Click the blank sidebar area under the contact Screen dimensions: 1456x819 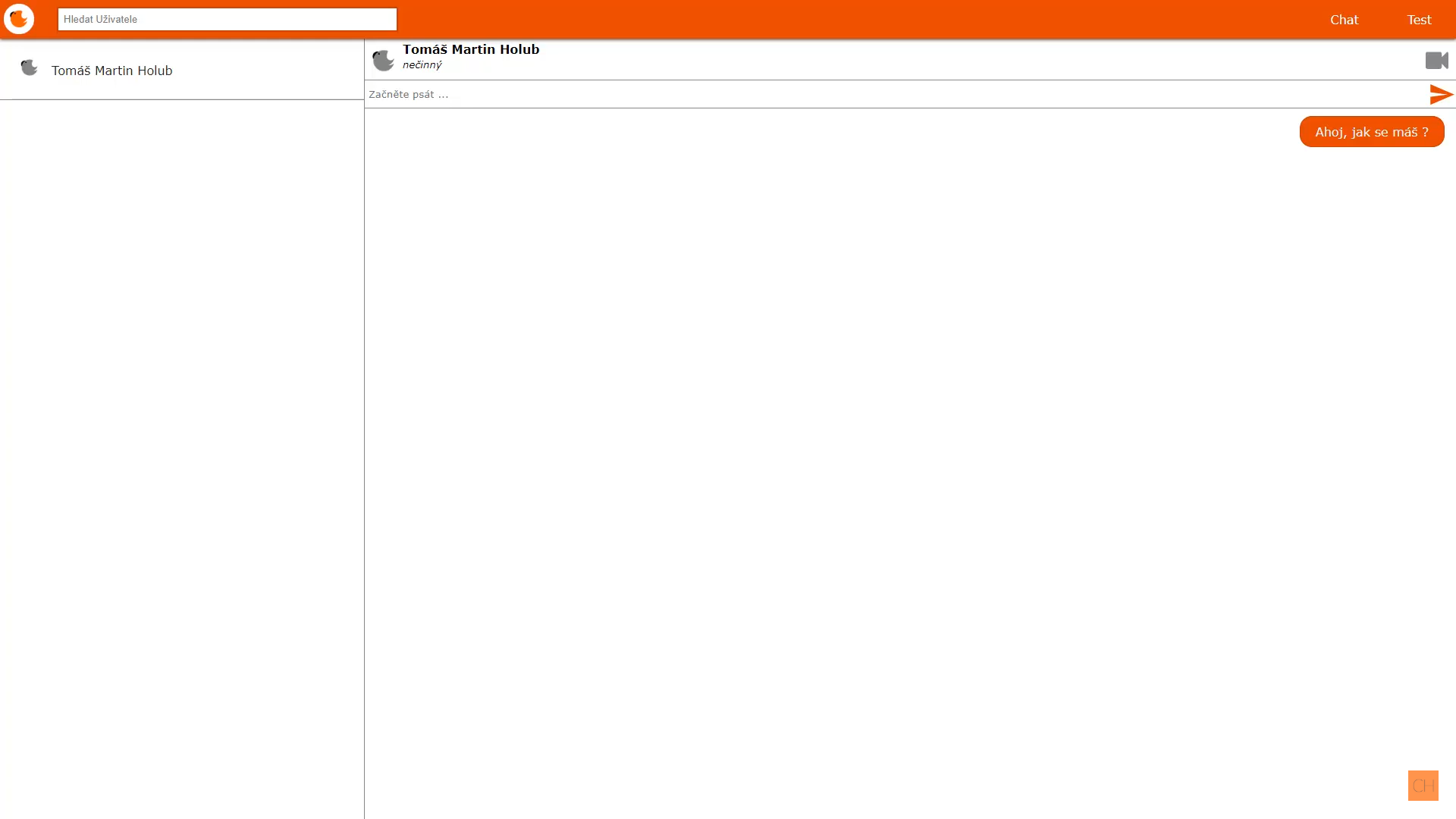tap(182, 455)
